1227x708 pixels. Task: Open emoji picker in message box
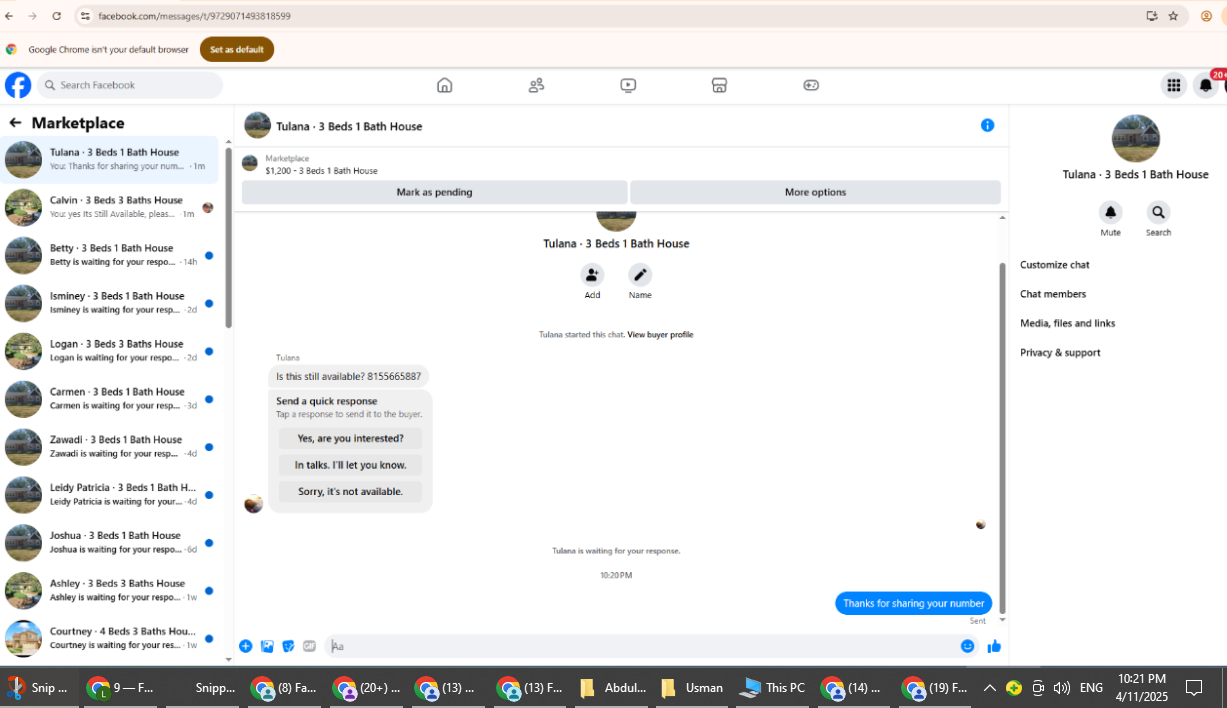[967, 646]
